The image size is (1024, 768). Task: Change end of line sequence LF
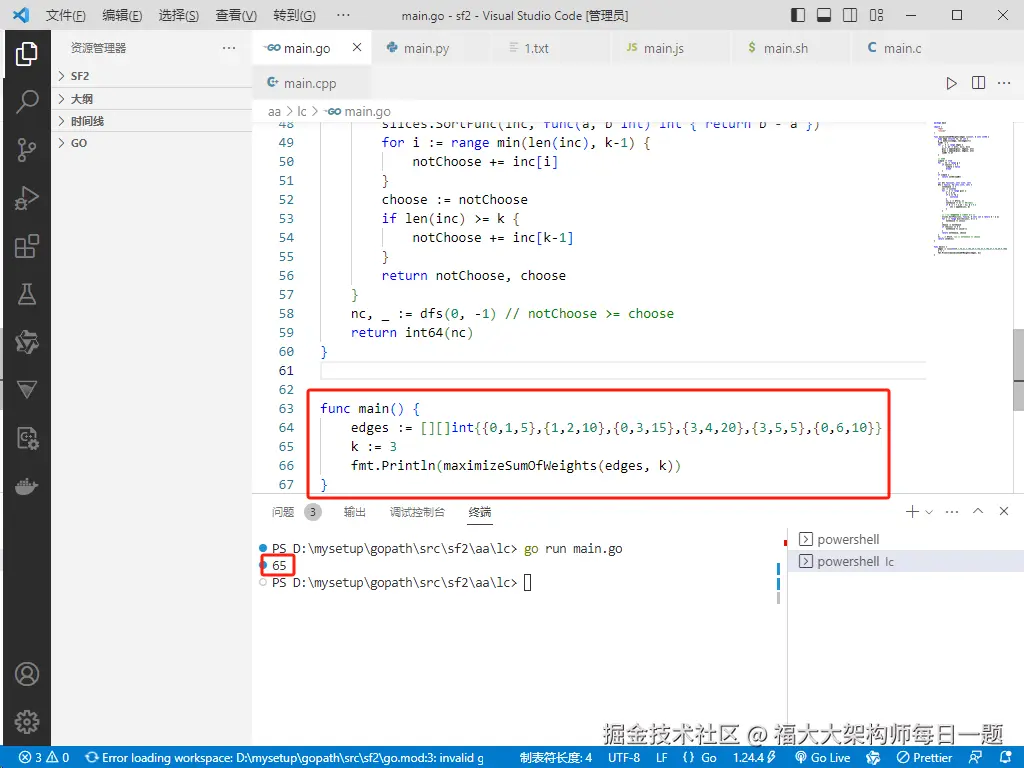coord(662,758)
